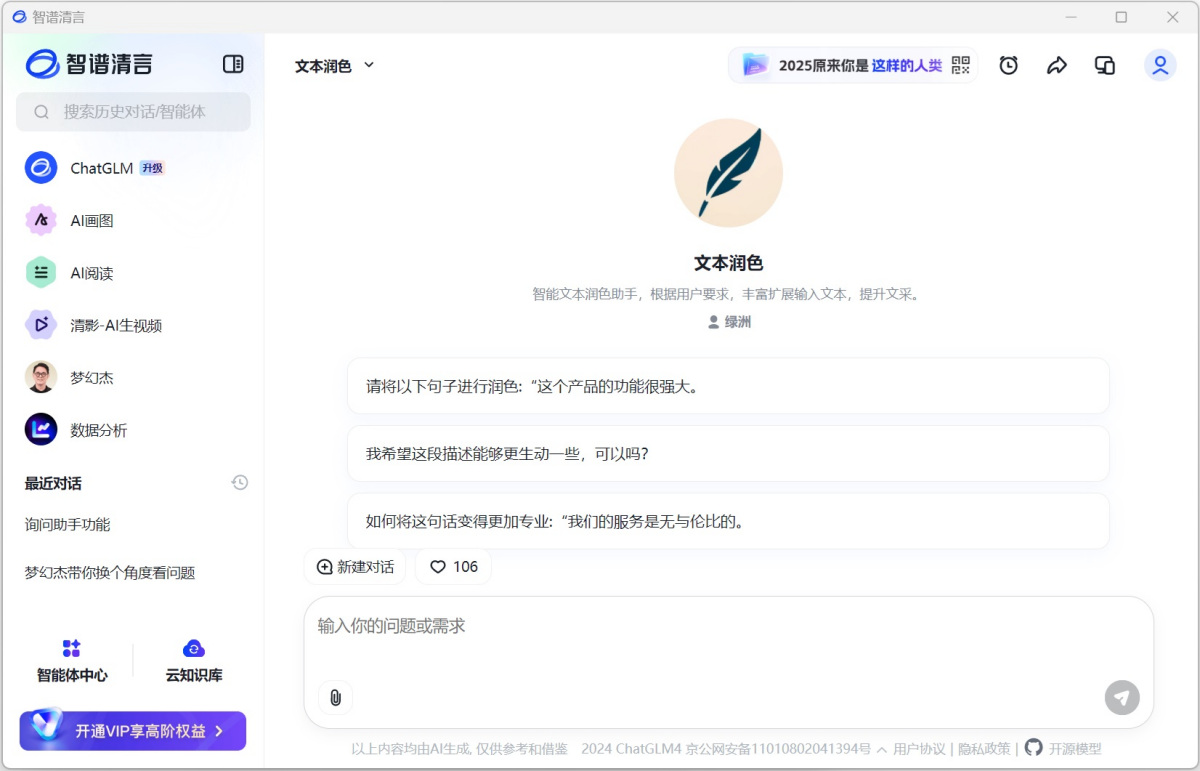The image size is (1200, 771).
Task: Select the 我希望这段描述能够更生动一些 prompt suggestion
Action: [728, 454]
